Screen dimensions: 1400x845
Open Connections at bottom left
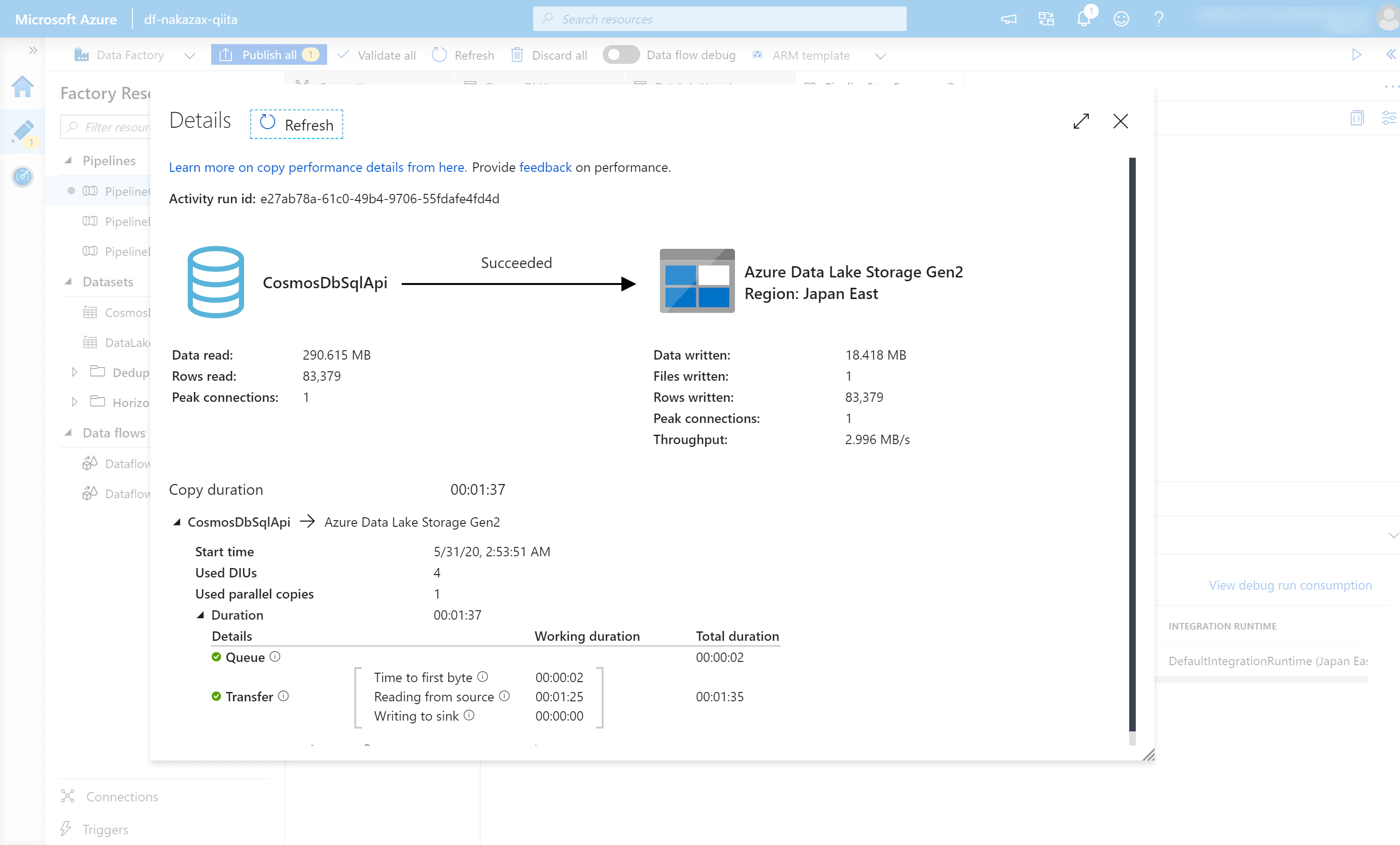coord(110,796)
